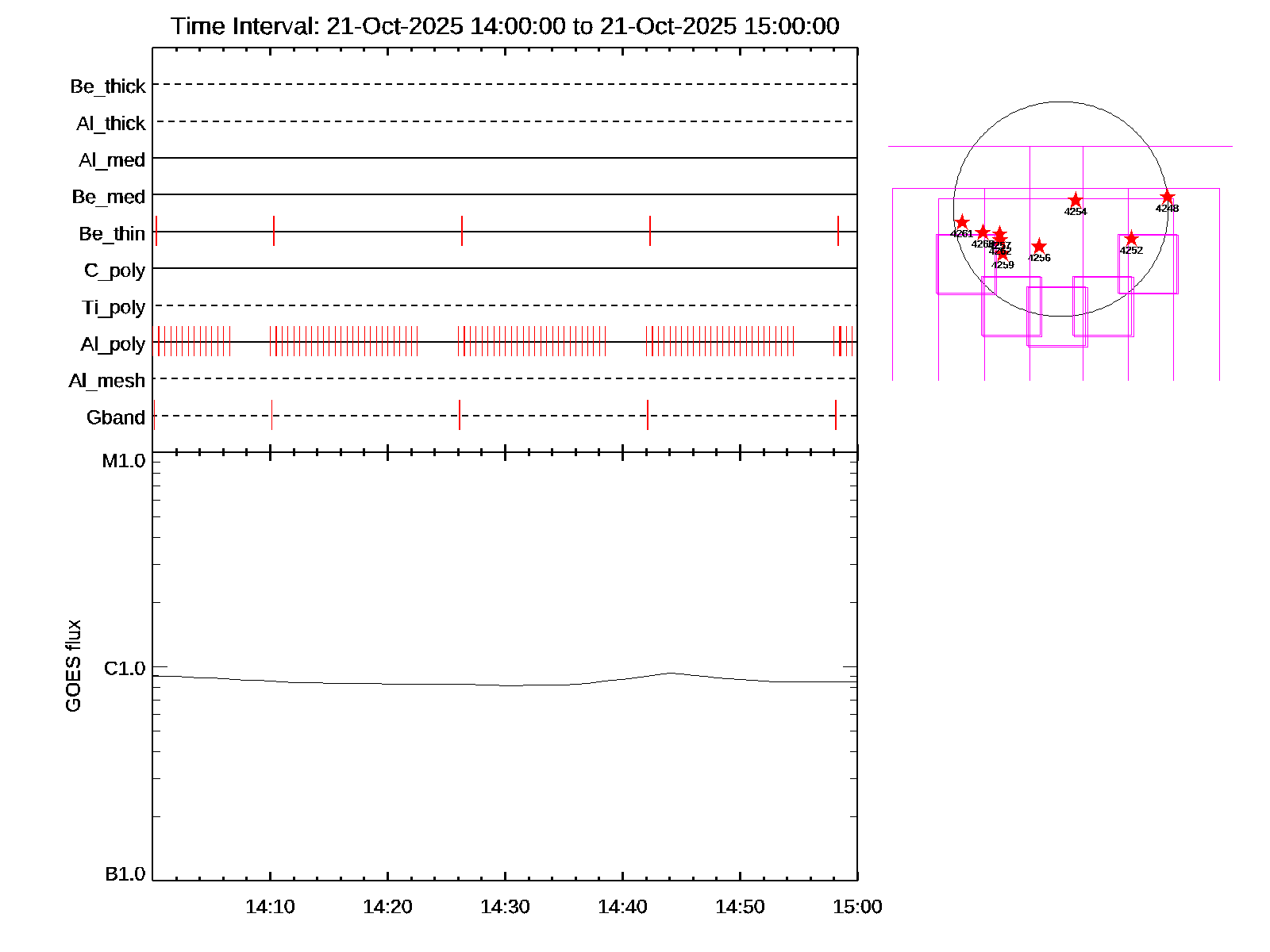Image resolution: width=1270 pixels, height=952 pixels.
Task: Click the Al_poly filter row label
Action: (113, 344)
